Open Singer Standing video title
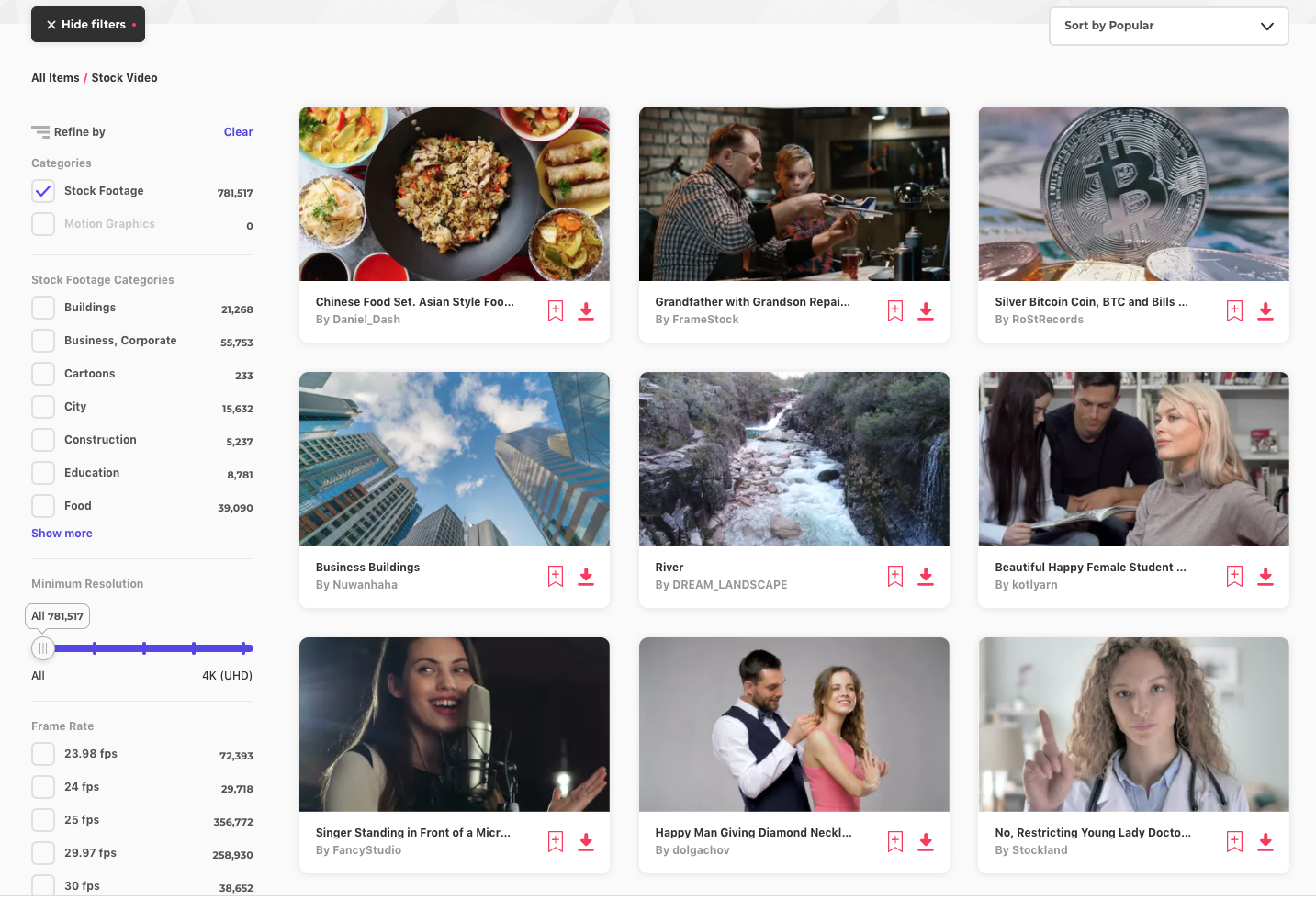The height and width of the screenshot is (900, 1316). tap(413, 833)
